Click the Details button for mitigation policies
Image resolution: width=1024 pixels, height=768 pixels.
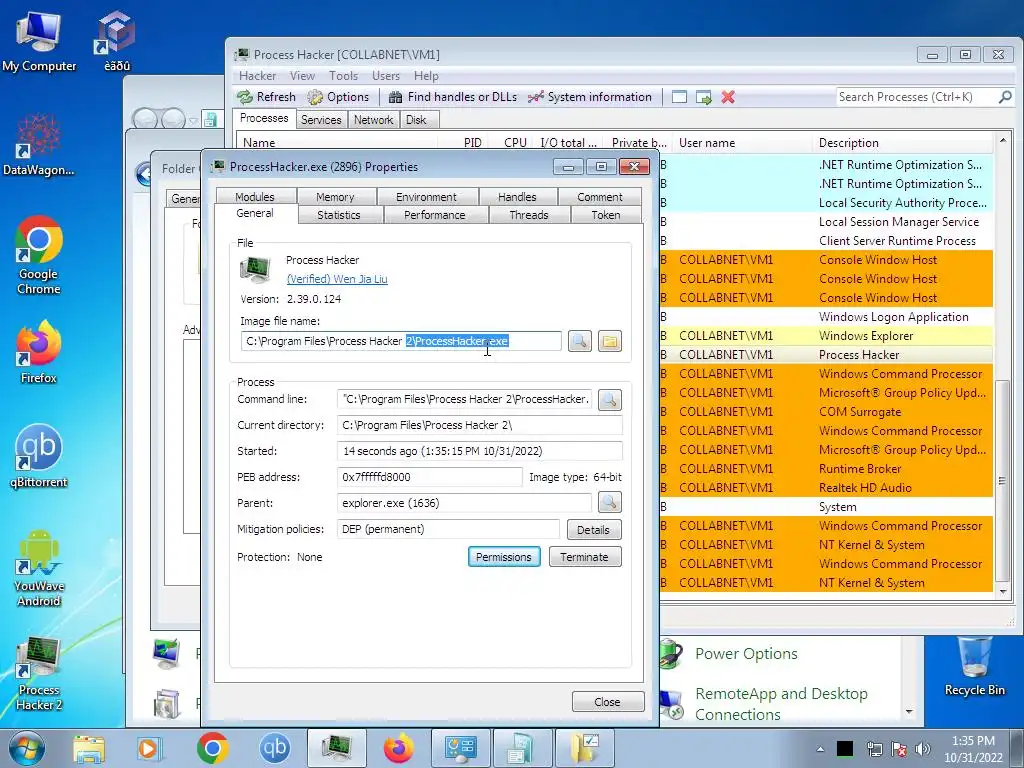(x=594, y=530)
